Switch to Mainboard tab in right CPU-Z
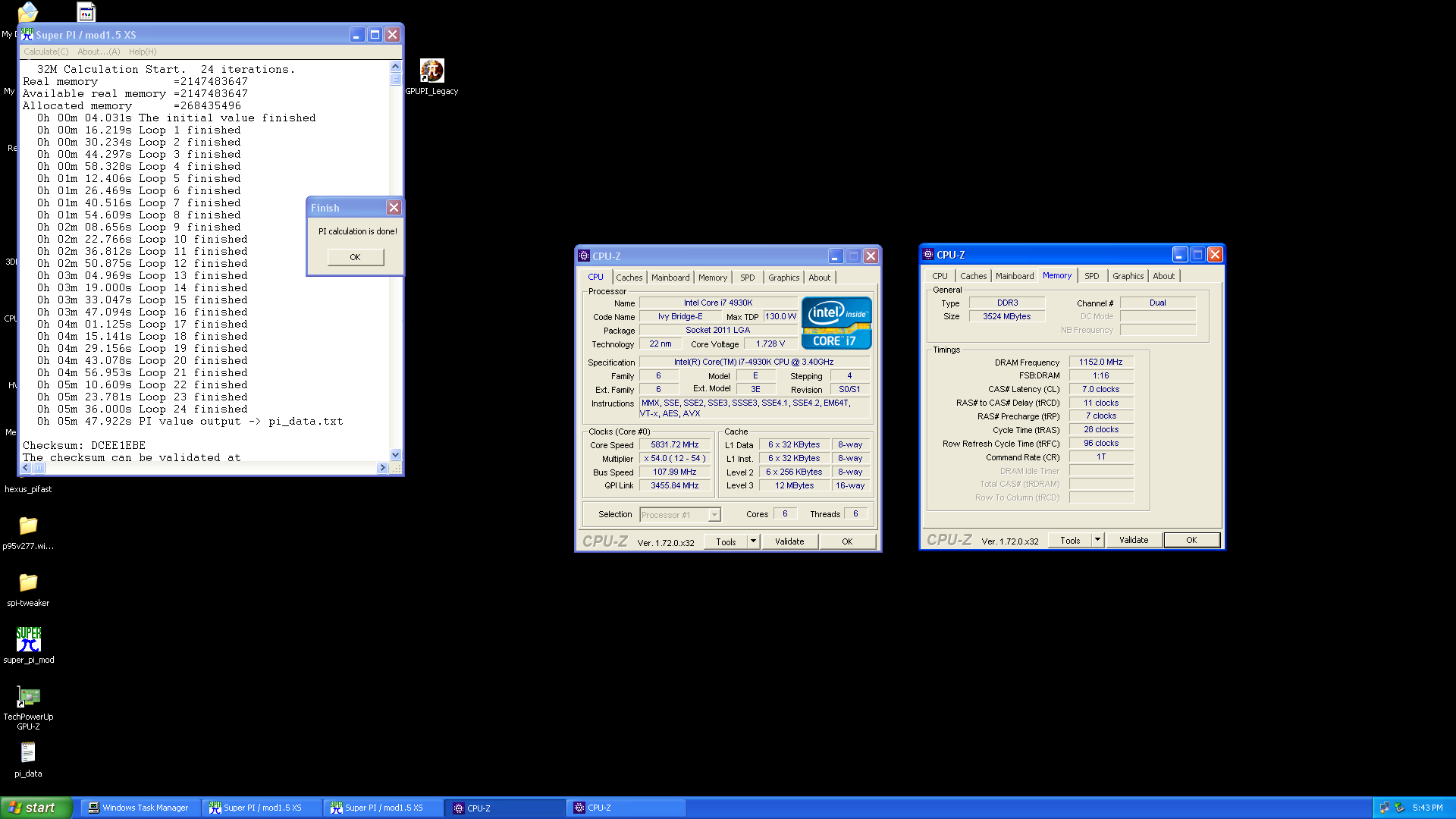Image resolution: width=1456 pixels, height=819 pixels. pos(1015,276)
